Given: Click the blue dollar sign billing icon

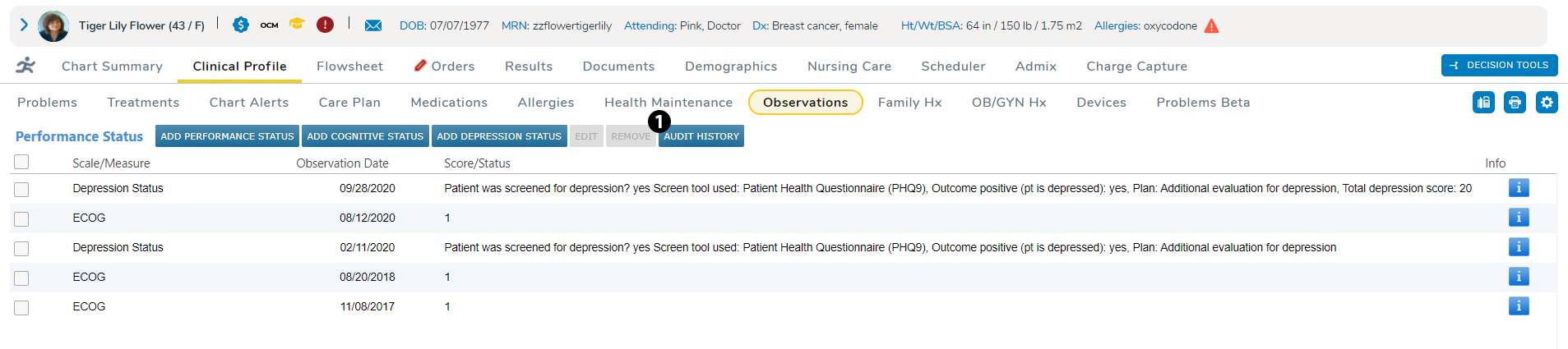Looking at the screenshot, I should pyautogui.click(x=240, y=25).
